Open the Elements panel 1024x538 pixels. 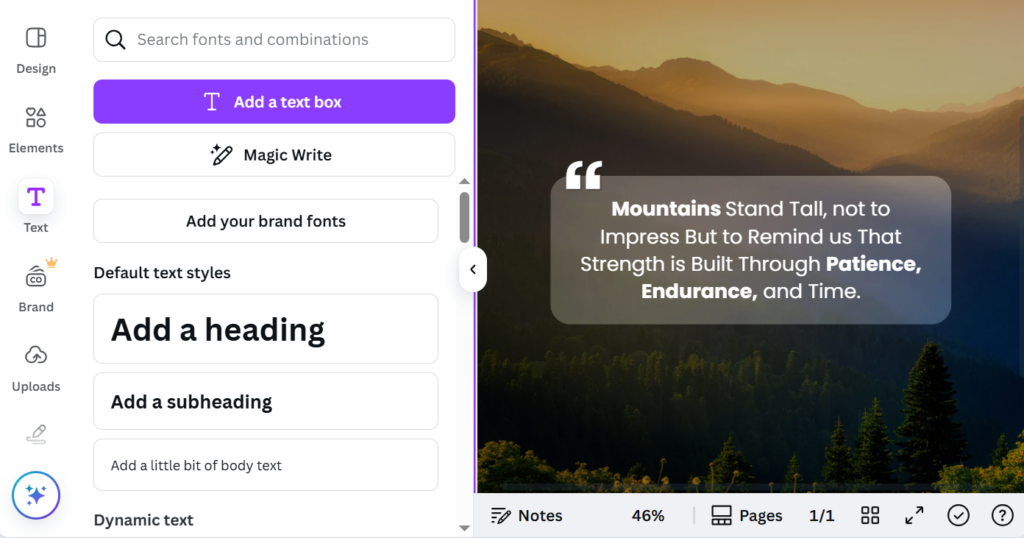(36, 129)
